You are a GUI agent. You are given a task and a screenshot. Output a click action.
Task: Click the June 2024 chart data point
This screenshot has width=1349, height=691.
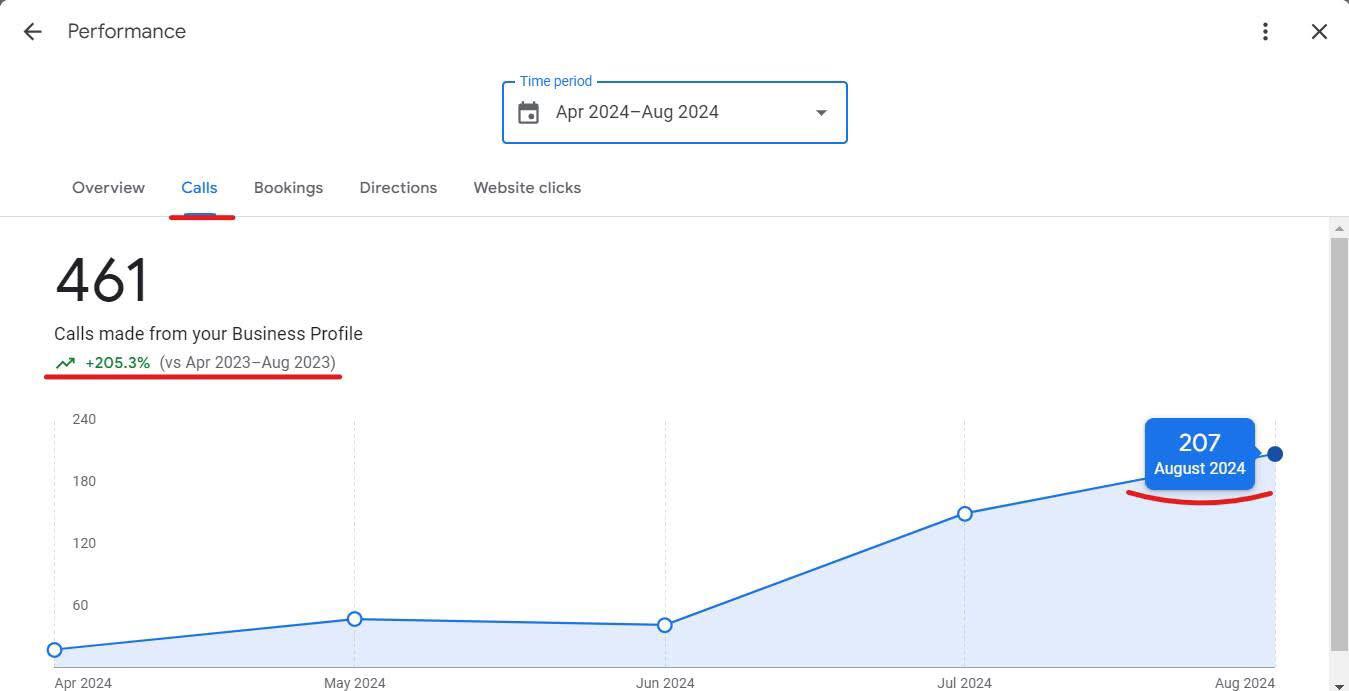tap(665, 625)
